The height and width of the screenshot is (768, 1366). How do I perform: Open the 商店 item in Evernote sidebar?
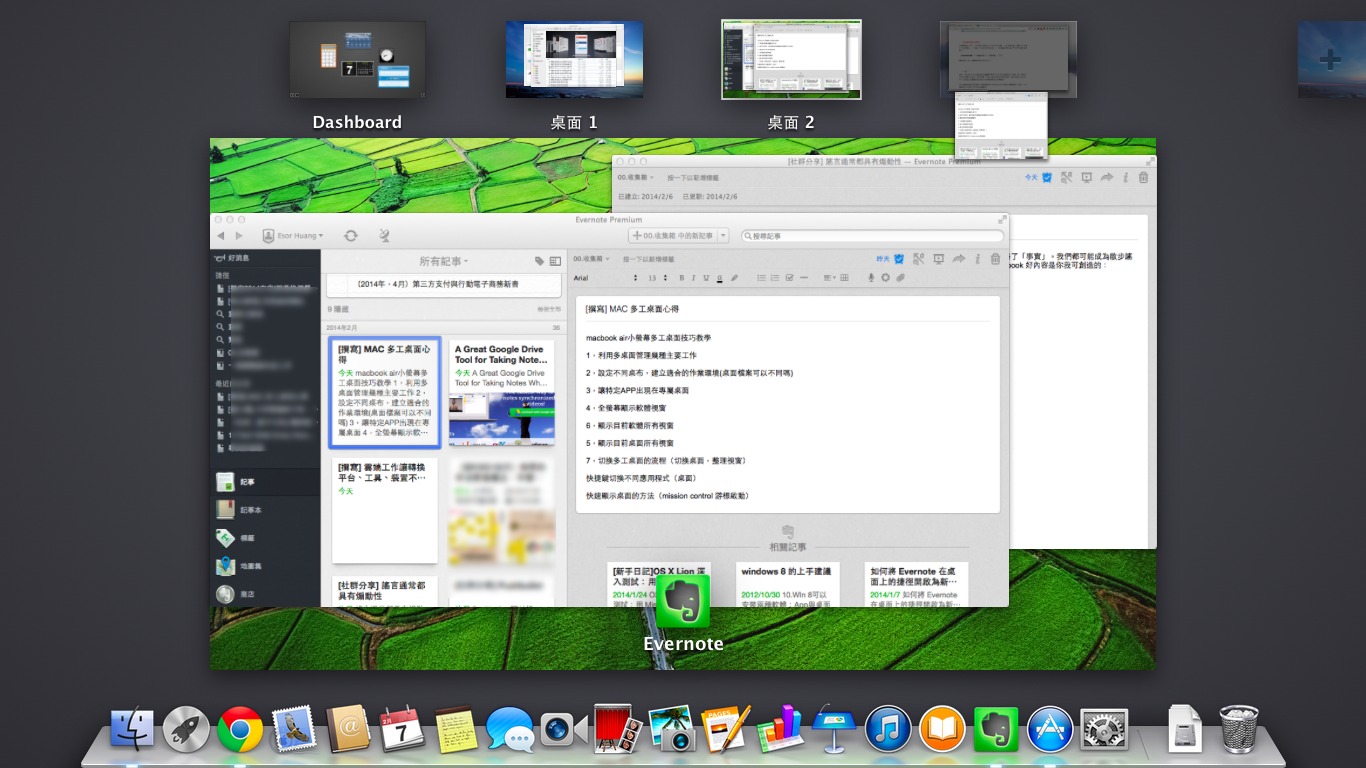coord(265,594)
